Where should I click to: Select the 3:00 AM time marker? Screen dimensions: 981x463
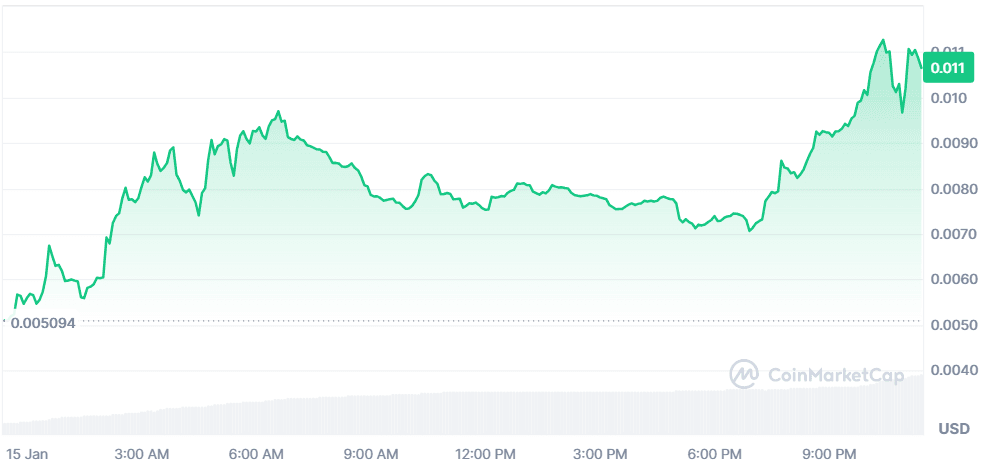point(142,454)
